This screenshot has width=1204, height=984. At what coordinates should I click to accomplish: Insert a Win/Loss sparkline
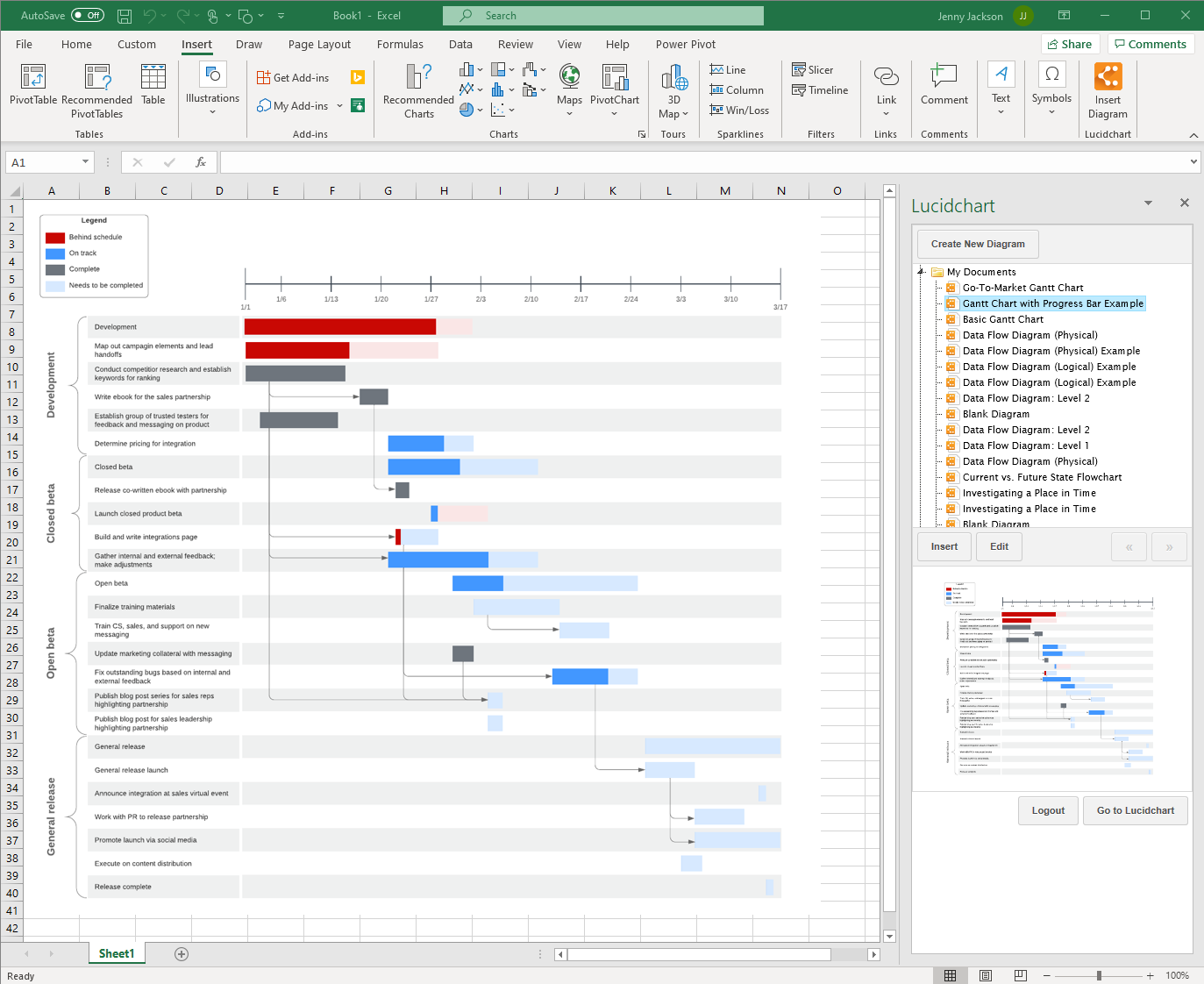click(x=739, y=110)
